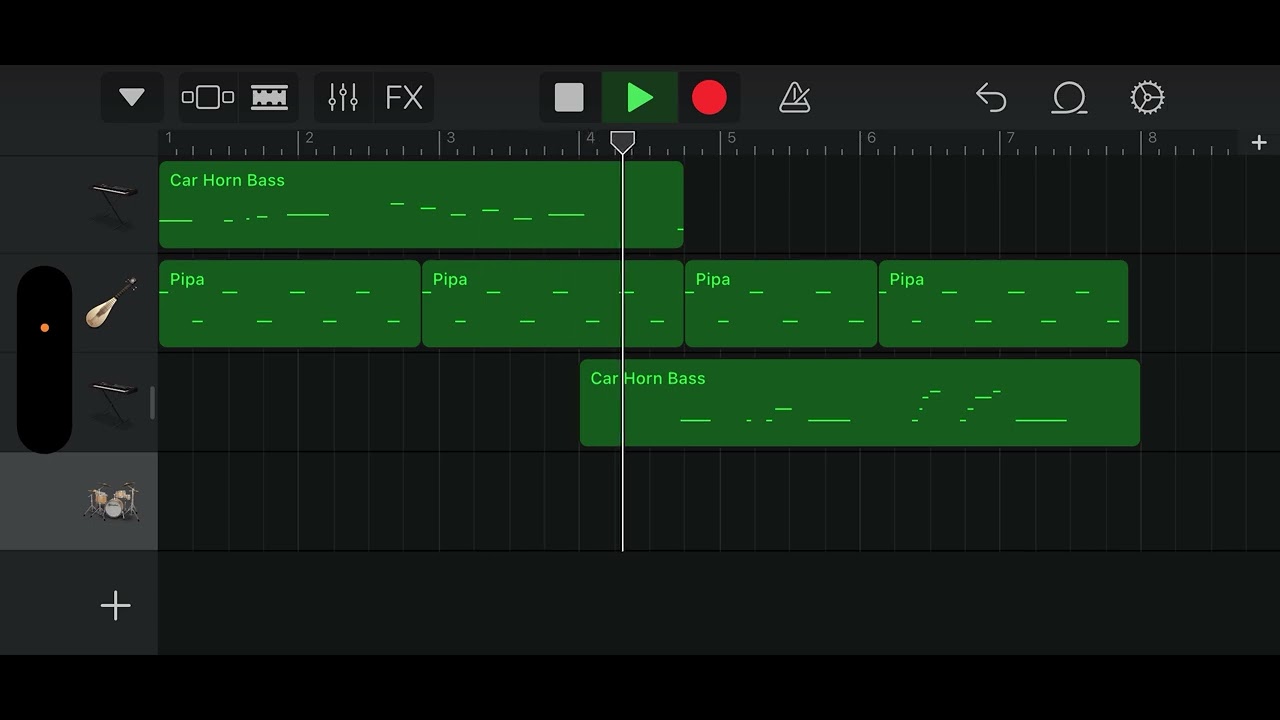Toggle the metronome

point(795,97)
